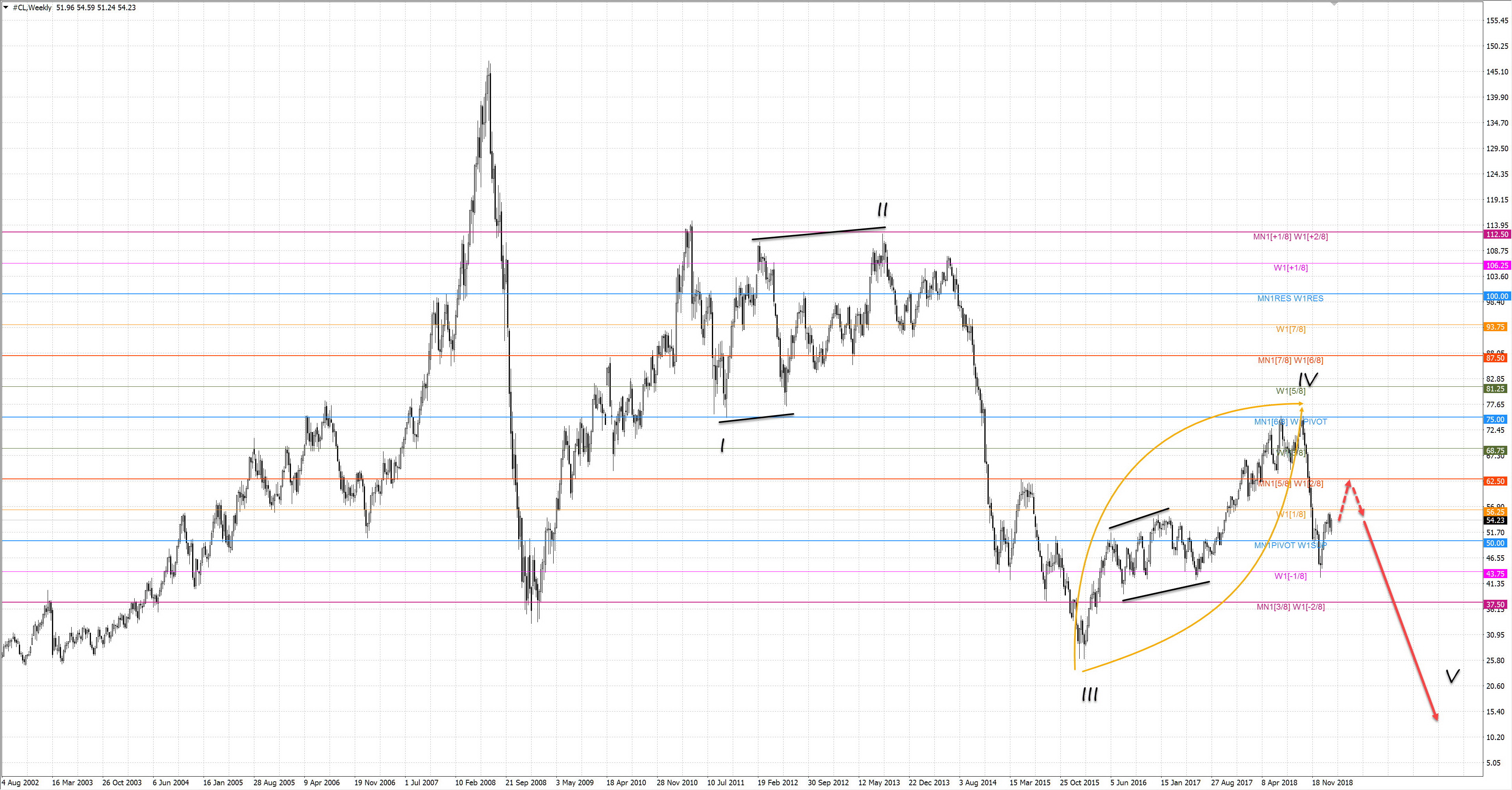1512x790 pixels.
Task: Click the #CL,Weekly chart title text
Action: (32, 7)
